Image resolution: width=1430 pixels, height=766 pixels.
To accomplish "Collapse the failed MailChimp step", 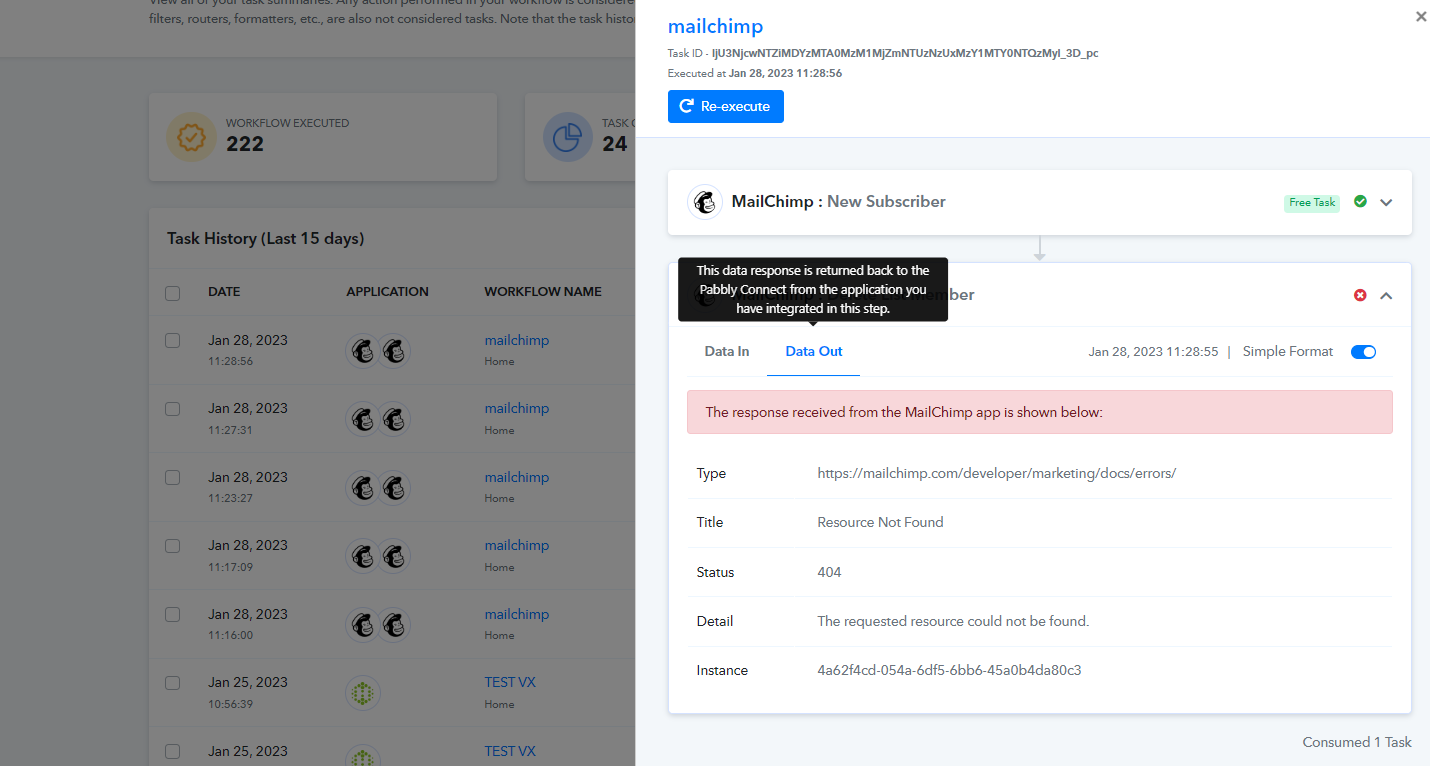I will (x=1386, y=295).
